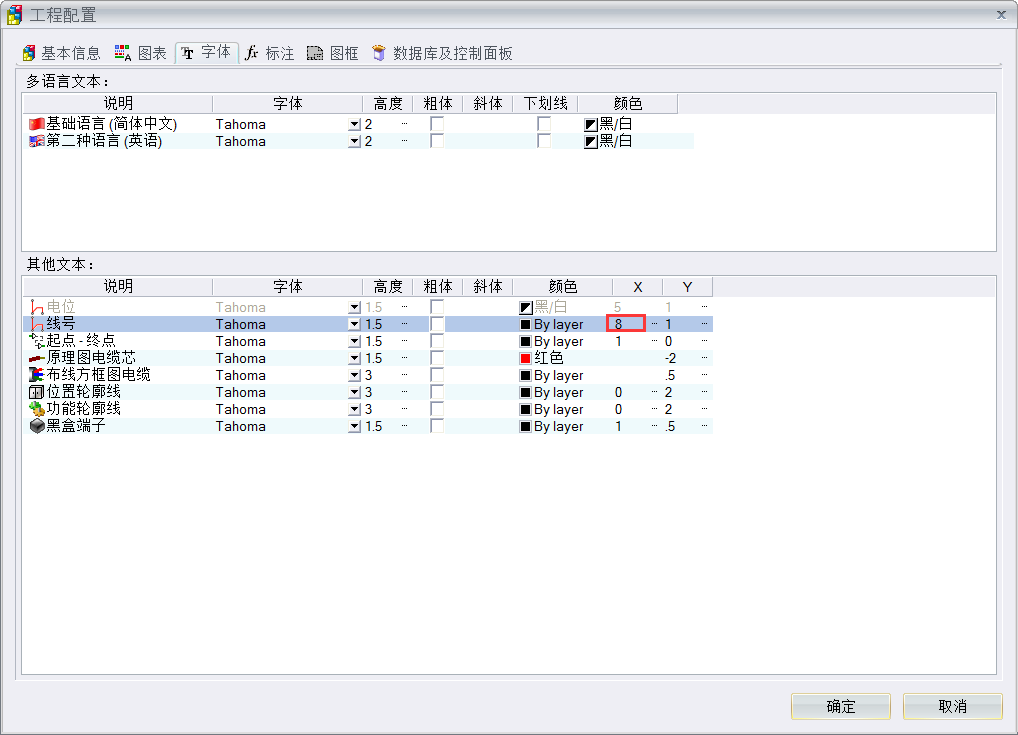This screenshot has height=735, width=1018.
Task: Click the 图框 tab icon
Action: point(315,53)
